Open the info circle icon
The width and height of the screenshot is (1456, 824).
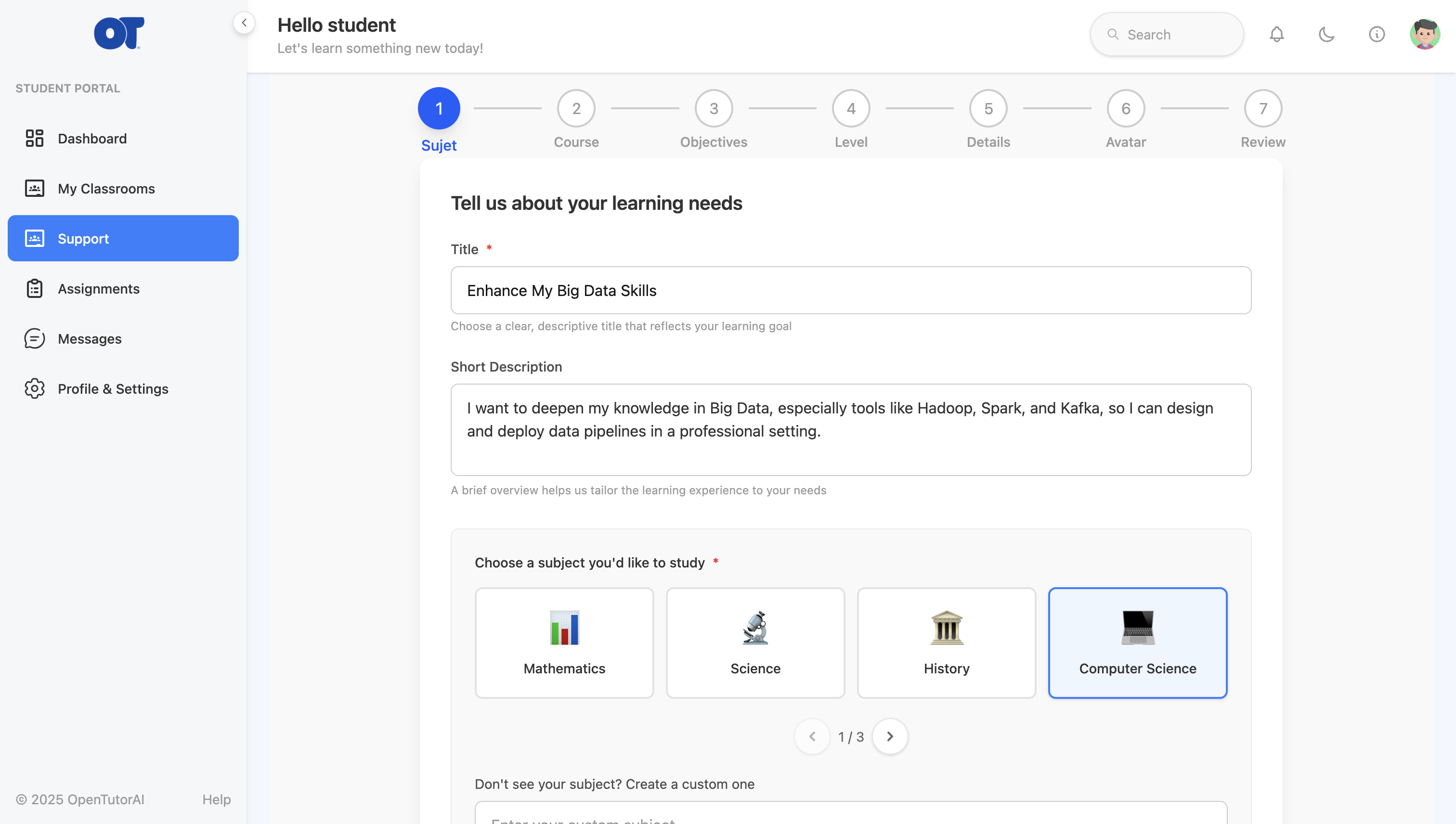(x=1376, y=35)
